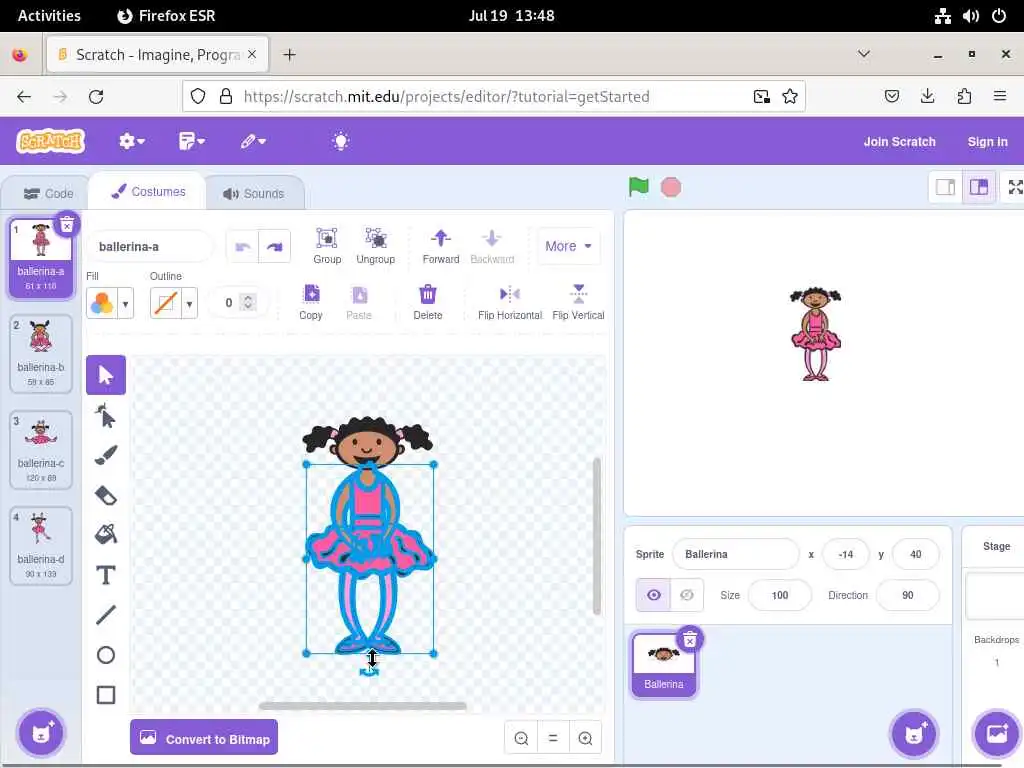
Task: Select the Scratch browser tab
Action: (x=157, y=55)
